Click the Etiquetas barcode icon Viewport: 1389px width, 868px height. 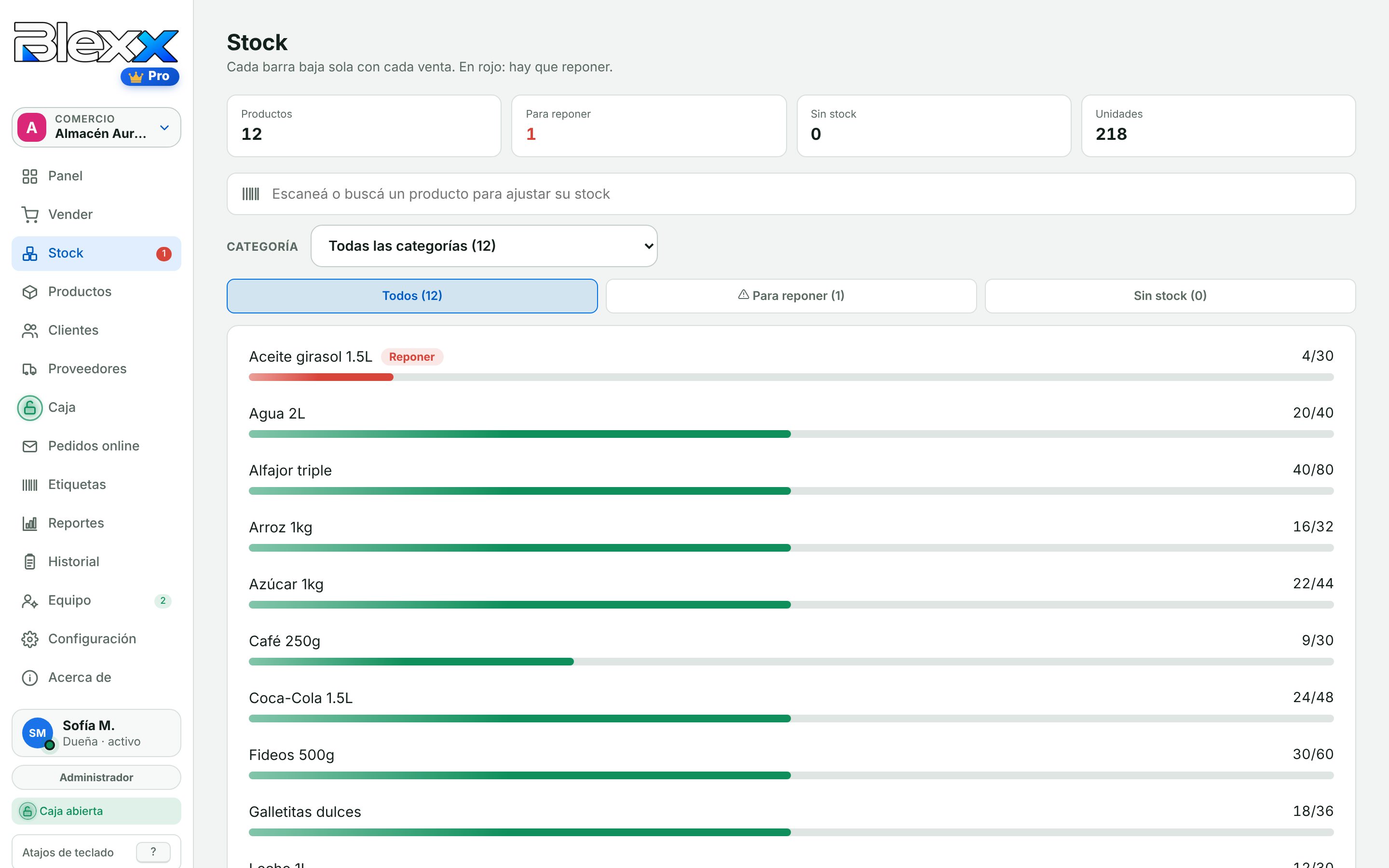pyautogui.click(x=30, y=485)
